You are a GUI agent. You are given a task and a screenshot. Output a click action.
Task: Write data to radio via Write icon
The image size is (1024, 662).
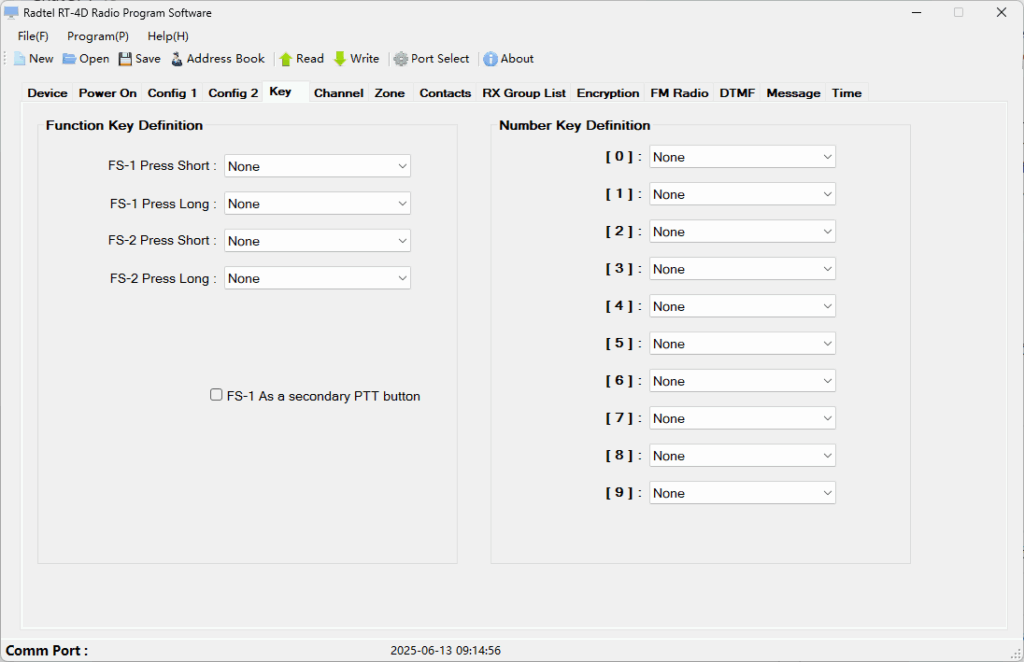tap(340, 59)
